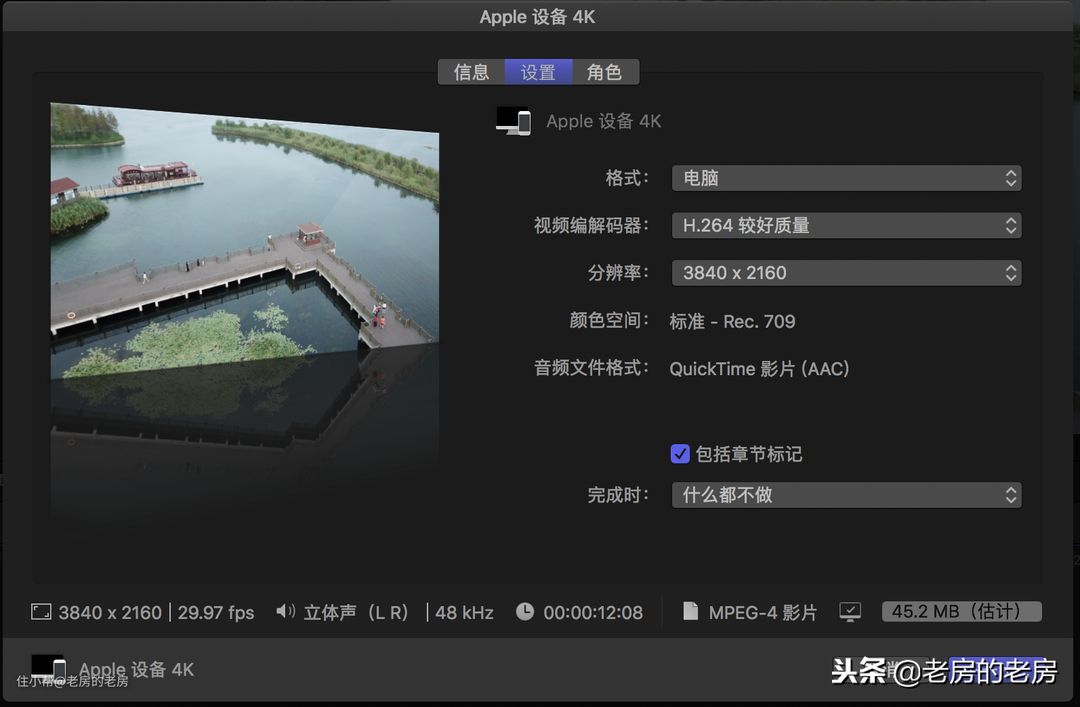
Task: Open the 格式 dropdown showing 电脑
Action: click(x=846, y=178)
